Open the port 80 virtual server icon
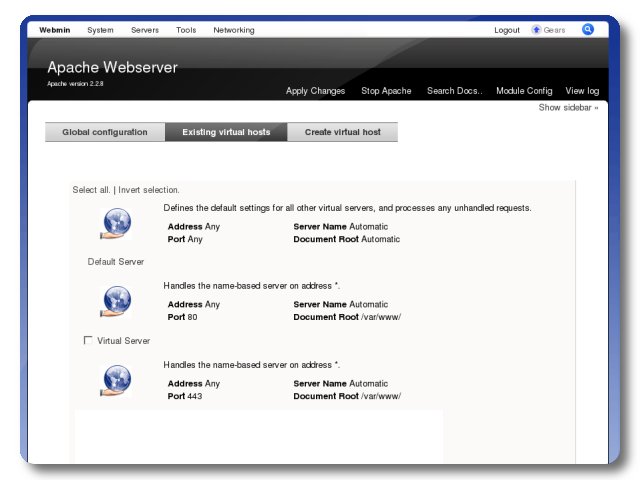This screenshot has width=640, height=480. (x=117, y=301)
